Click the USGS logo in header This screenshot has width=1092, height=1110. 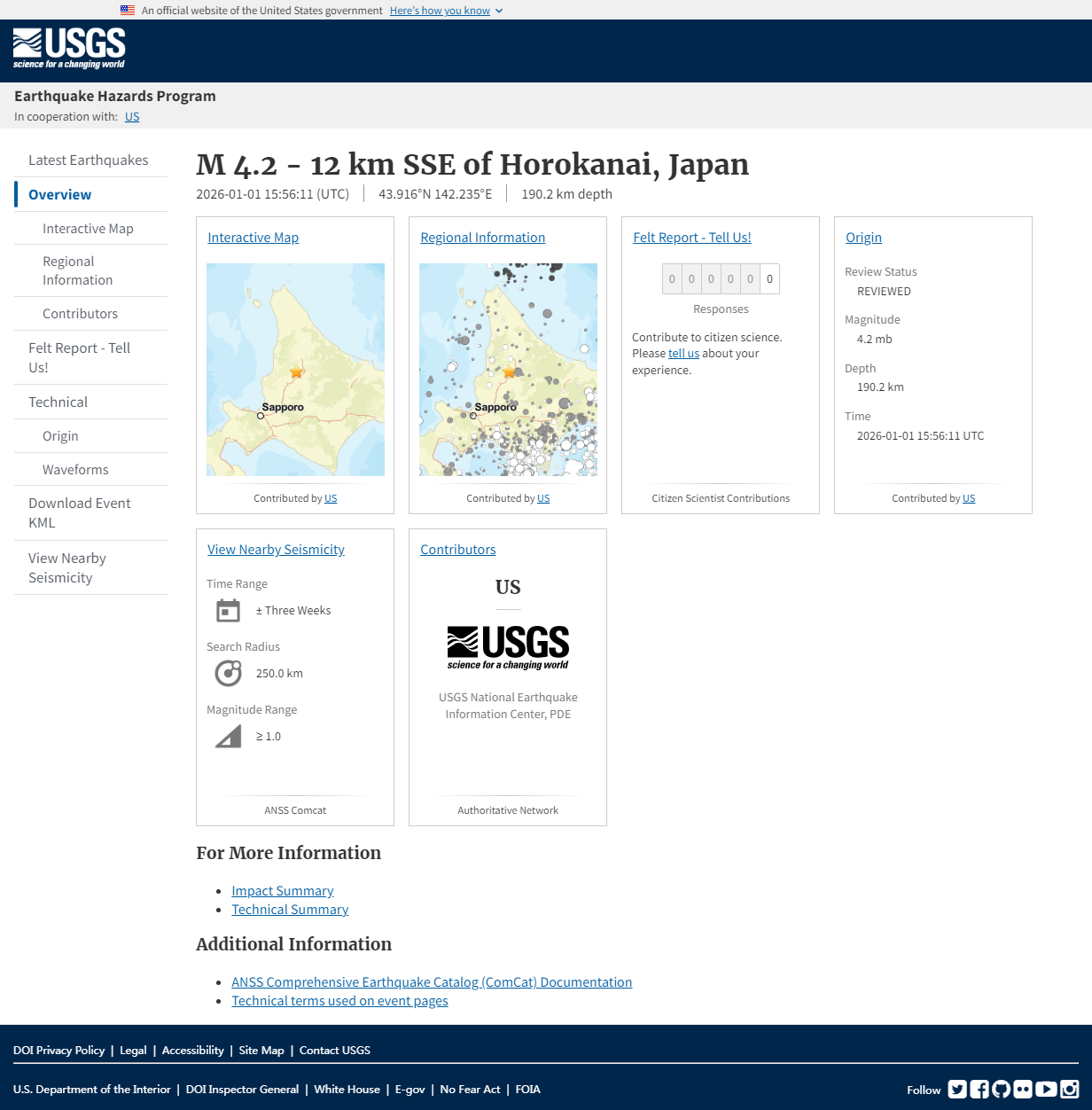(x=68, y=49)
